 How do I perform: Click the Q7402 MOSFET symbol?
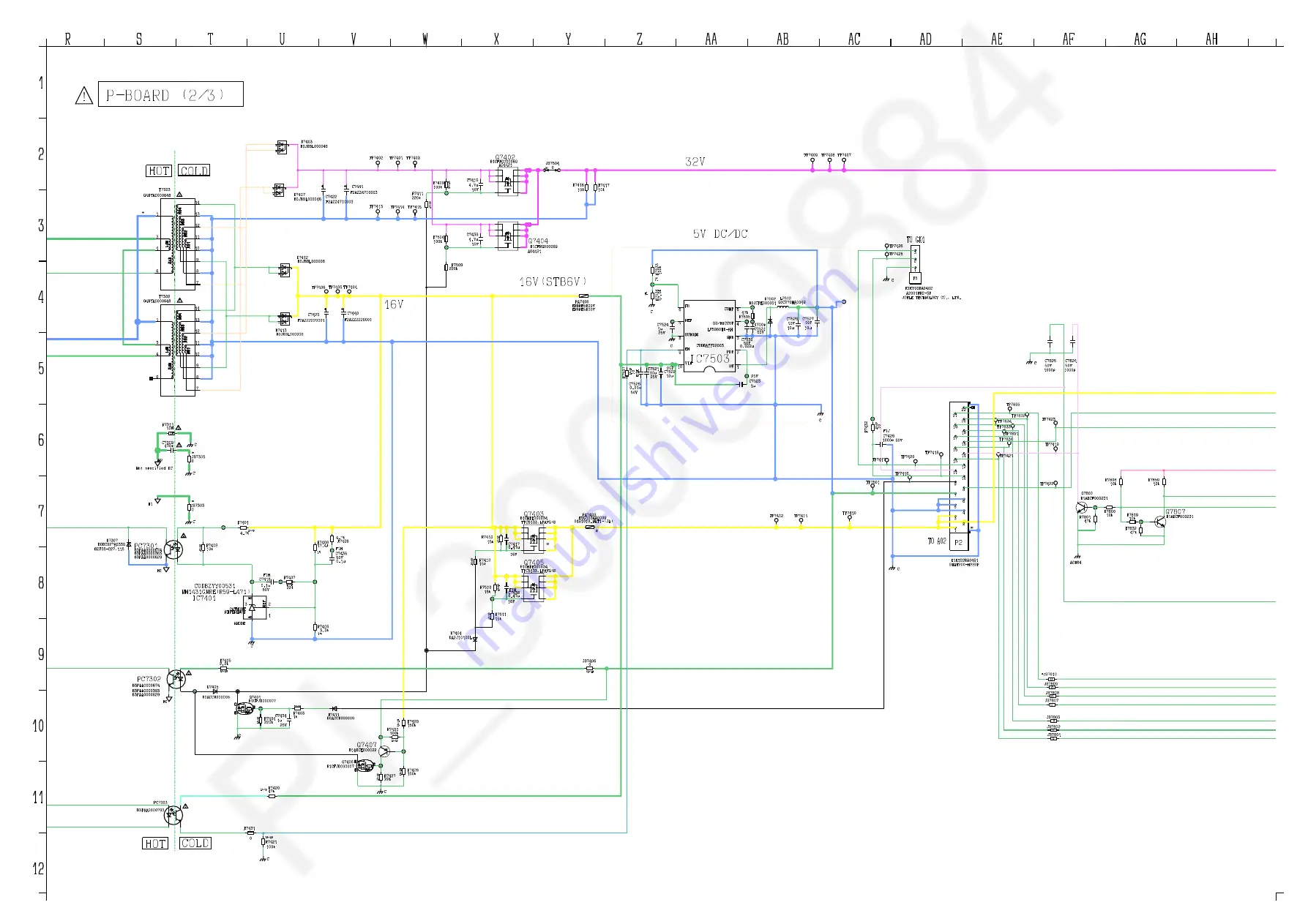point(507,181)
